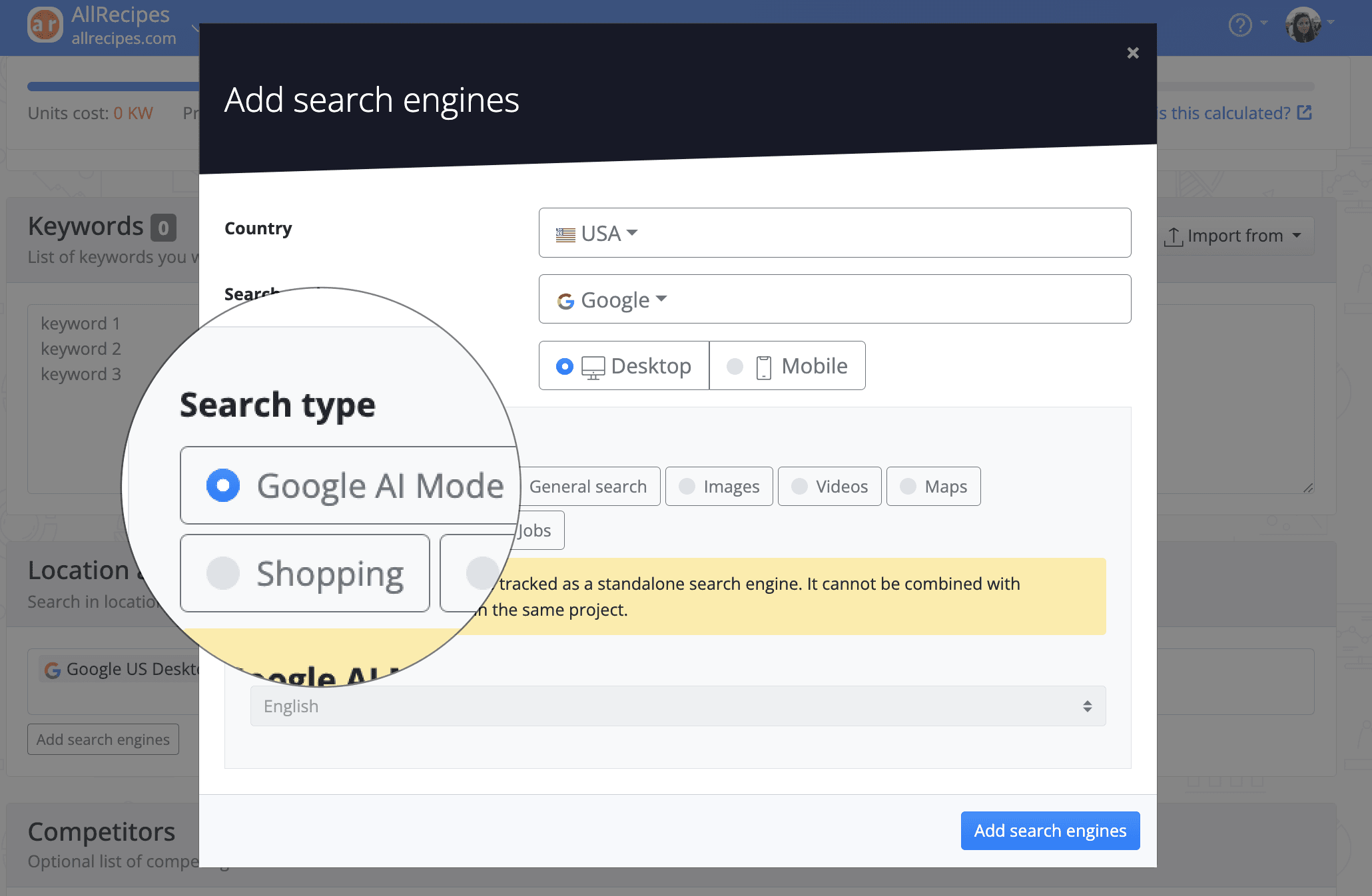Click the USA flag icon
The width and height of the screenshot is (1372, 896).
tap(565, 234)
